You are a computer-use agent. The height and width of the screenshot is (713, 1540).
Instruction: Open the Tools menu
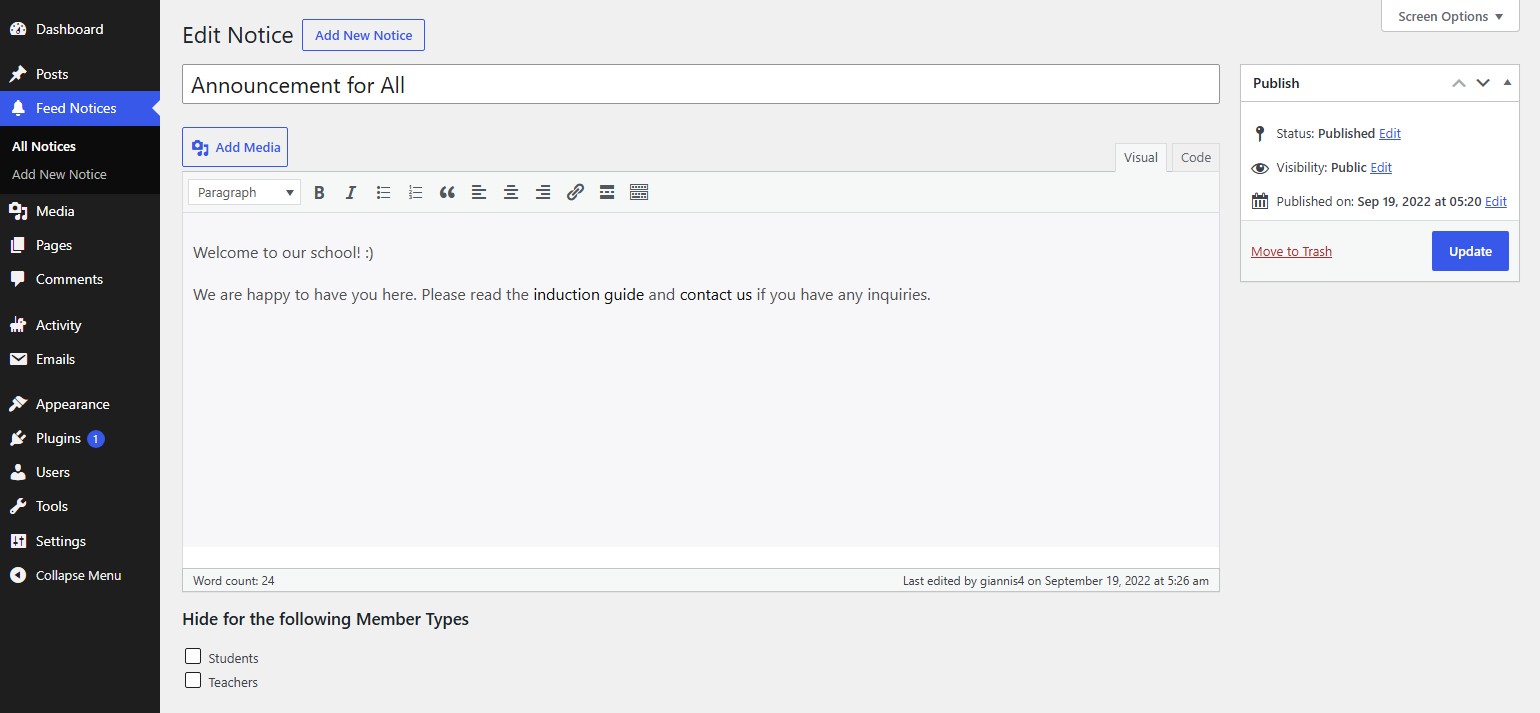(x=80, y=506)
